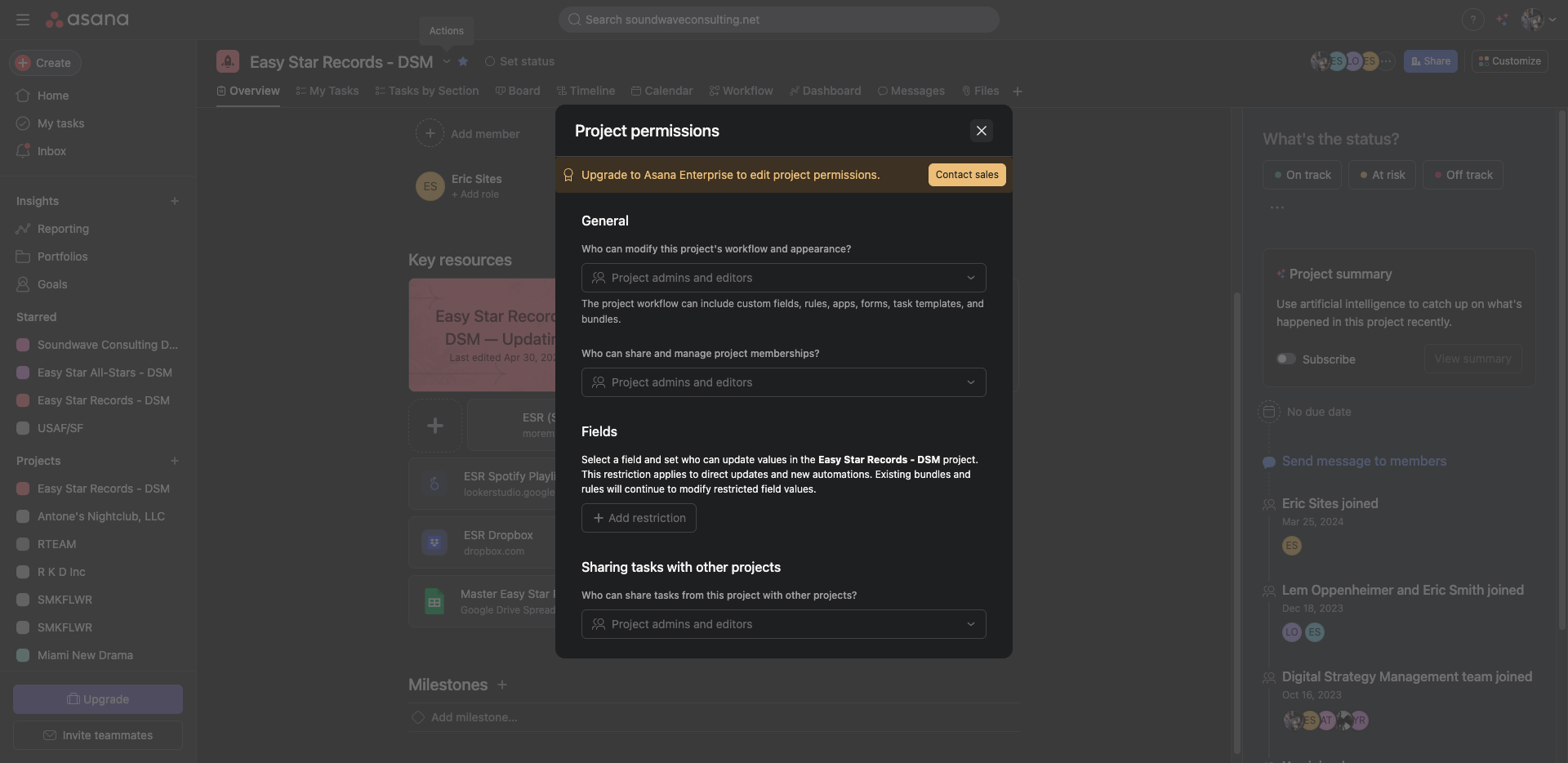Close the Project permissions dialog
Viewport: 1568px width, 763px height.
[981, 131]
